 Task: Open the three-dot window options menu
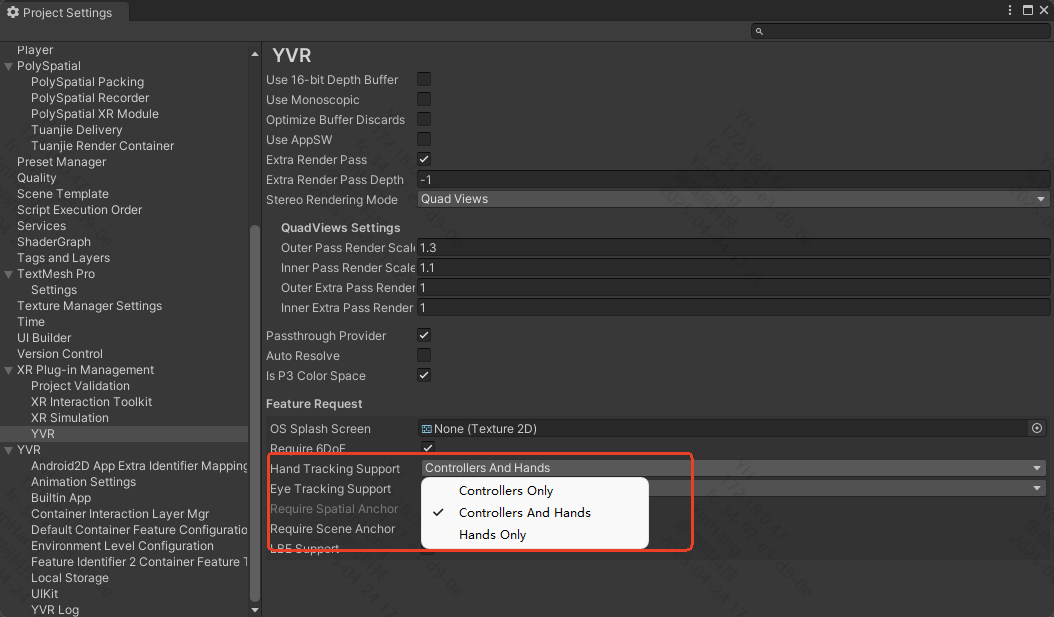[x=1009, y=10]
